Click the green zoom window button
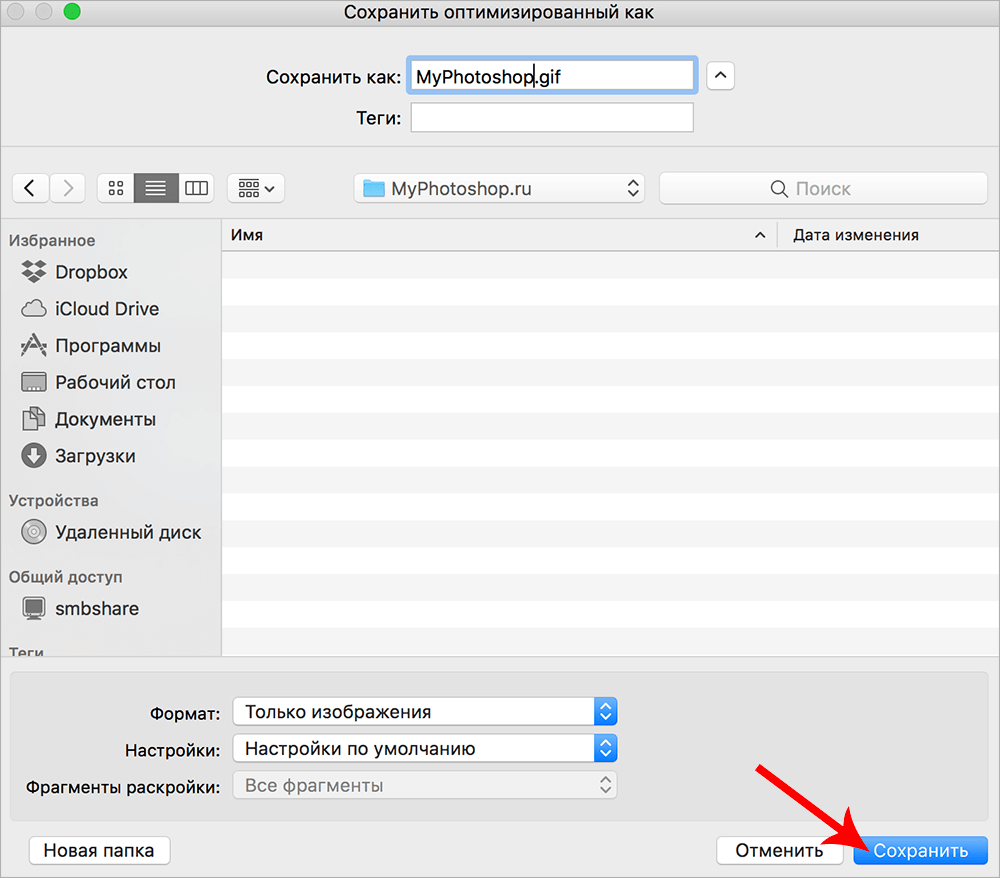This screenshot has height=878, width=1000. tap(72, 11)
